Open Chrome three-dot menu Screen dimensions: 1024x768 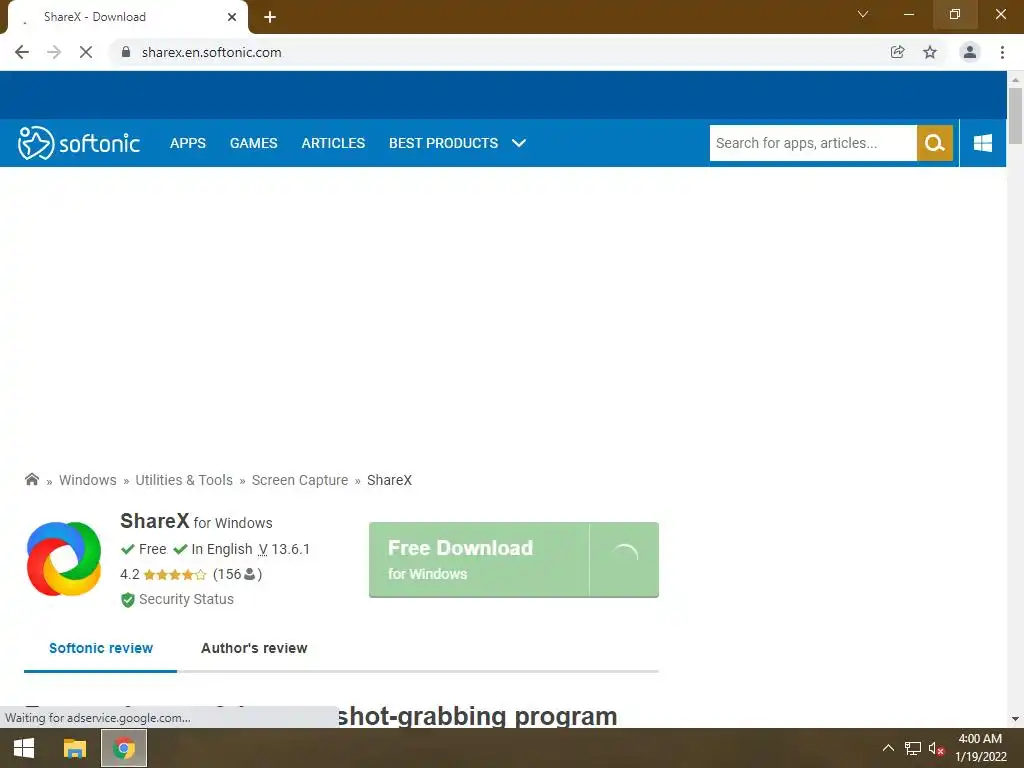coord(1002,52)
